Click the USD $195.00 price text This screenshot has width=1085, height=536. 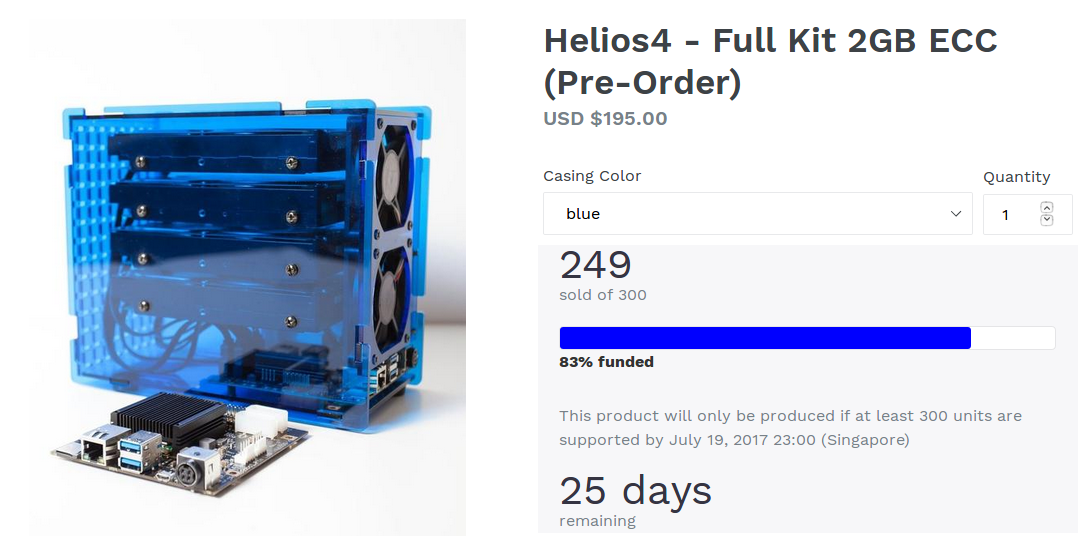[x=605, y=118]
